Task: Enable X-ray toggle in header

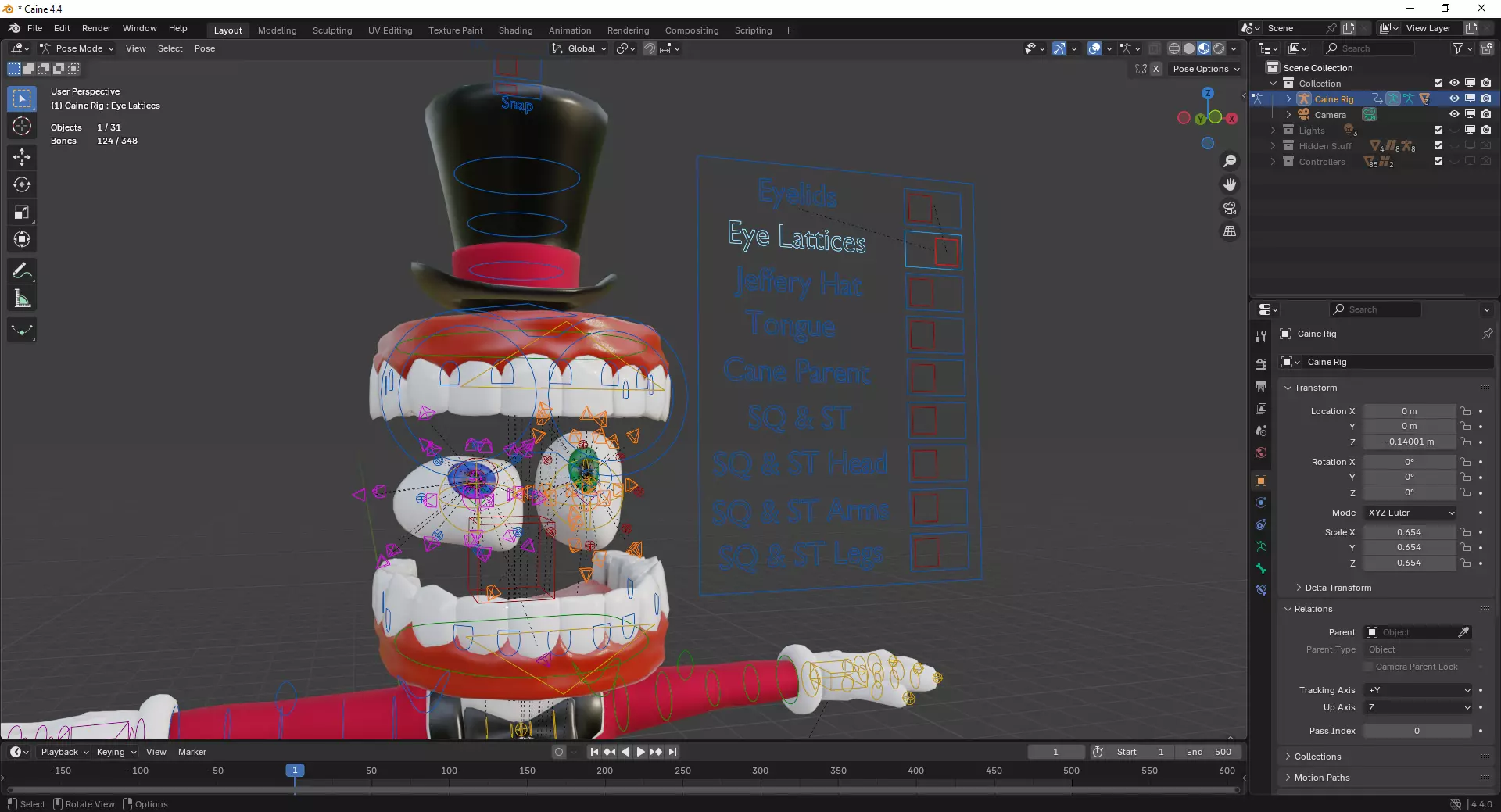Action: pyautogui.click(x=1155, y=48)
